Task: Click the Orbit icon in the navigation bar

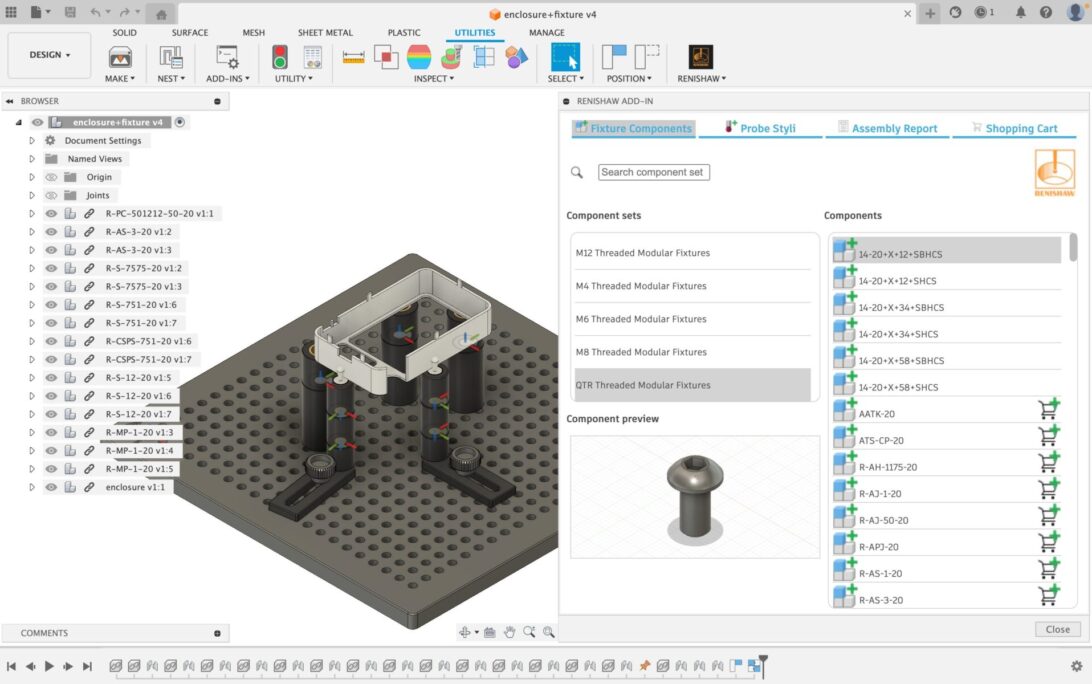Action: [x=464, y=631]
